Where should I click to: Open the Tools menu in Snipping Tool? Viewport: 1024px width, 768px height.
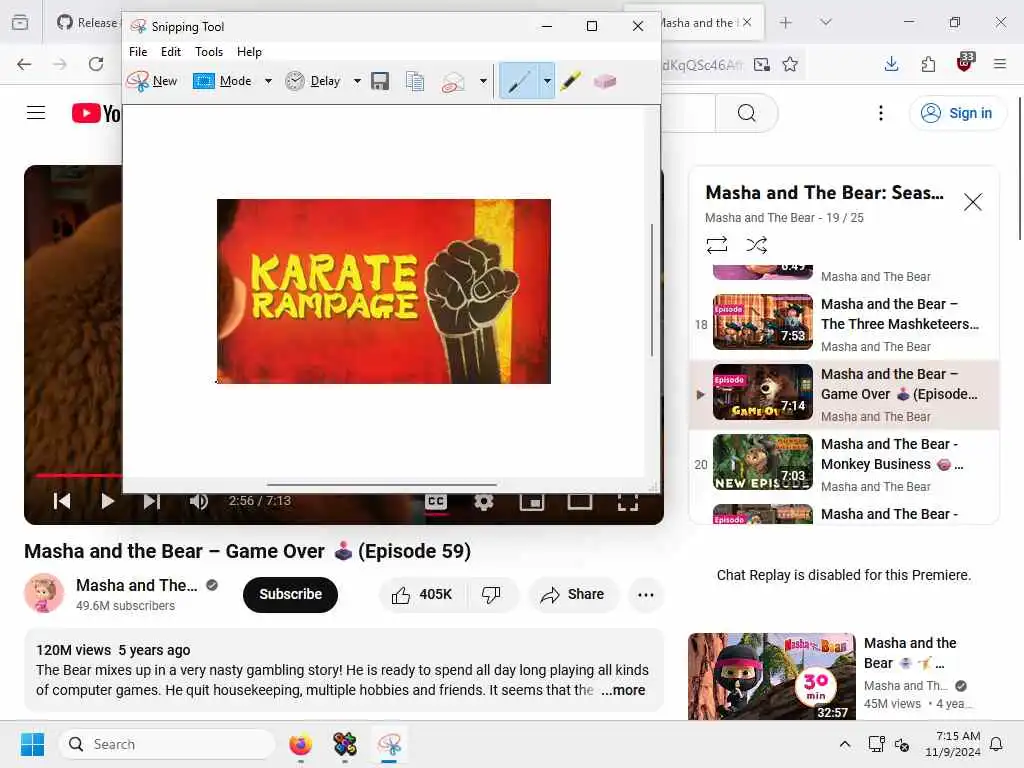[209, 52]
